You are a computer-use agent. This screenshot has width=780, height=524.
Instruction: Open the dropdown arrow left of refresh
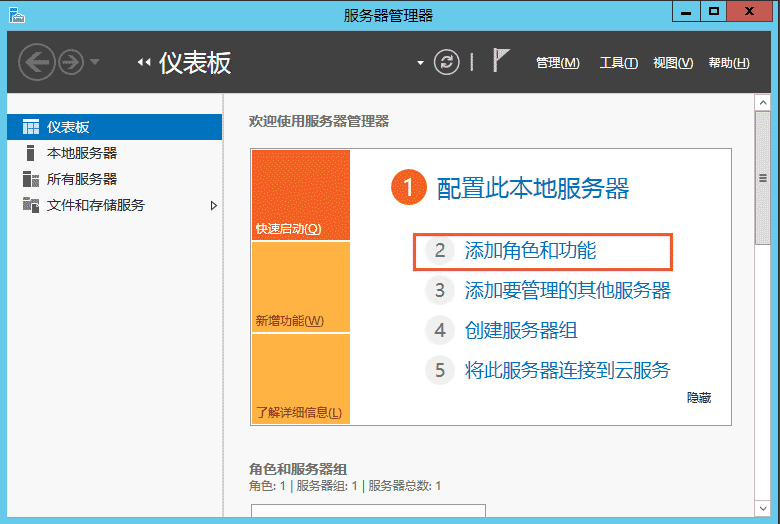click(x=421, y=63)
